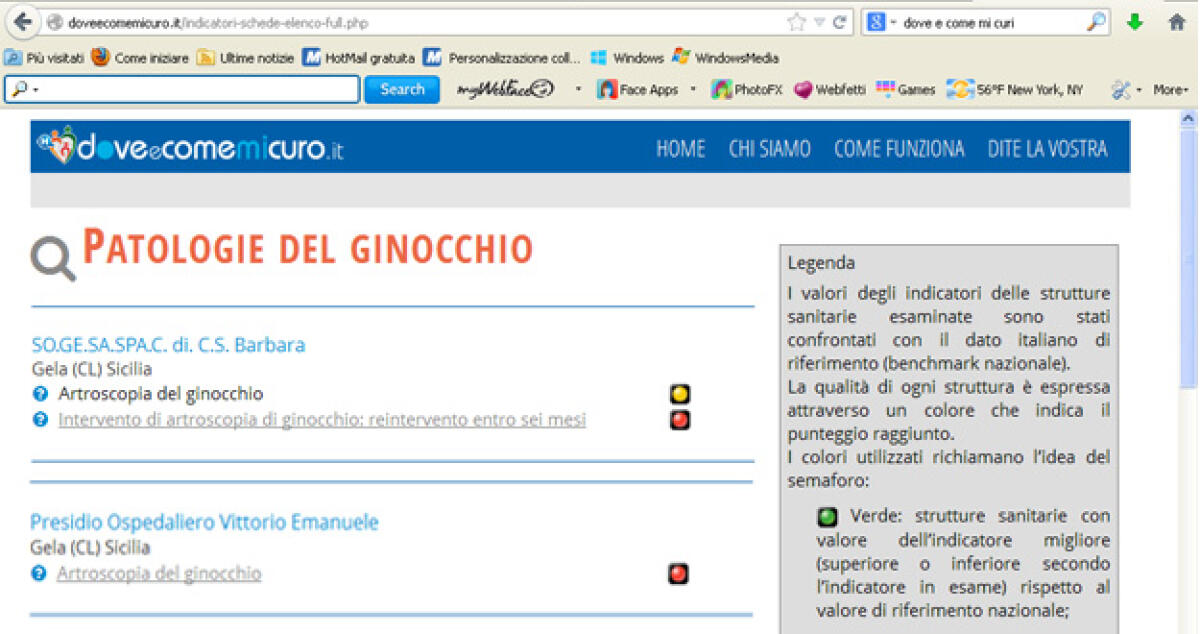The image size is (1200, 634).
Task: Go to browser home page icon
Action: coord(1177,22)
